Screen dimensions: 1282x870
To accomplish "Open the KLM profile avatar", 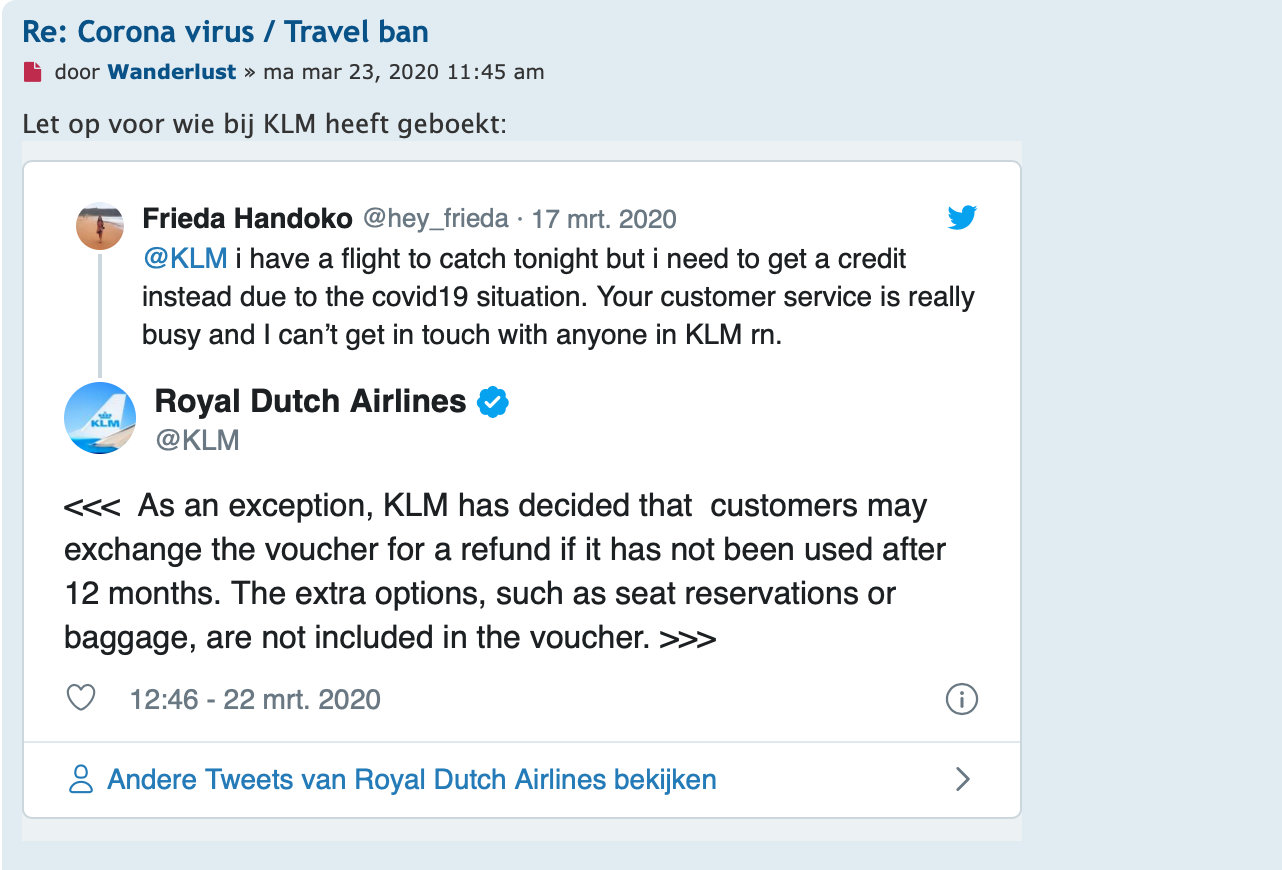I will coord(100,418).
